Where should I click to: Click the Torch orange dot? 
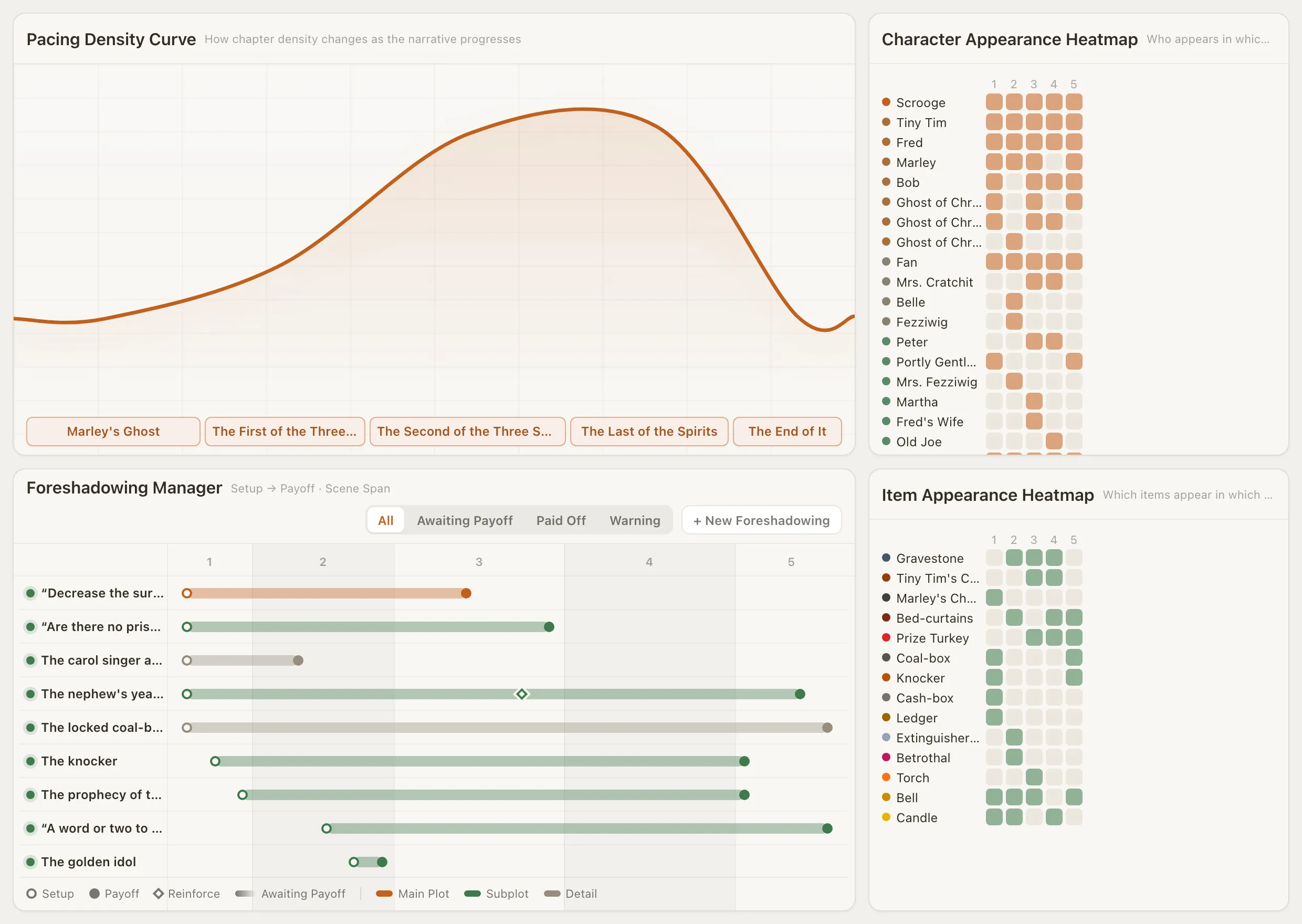[x=886, y=777]
